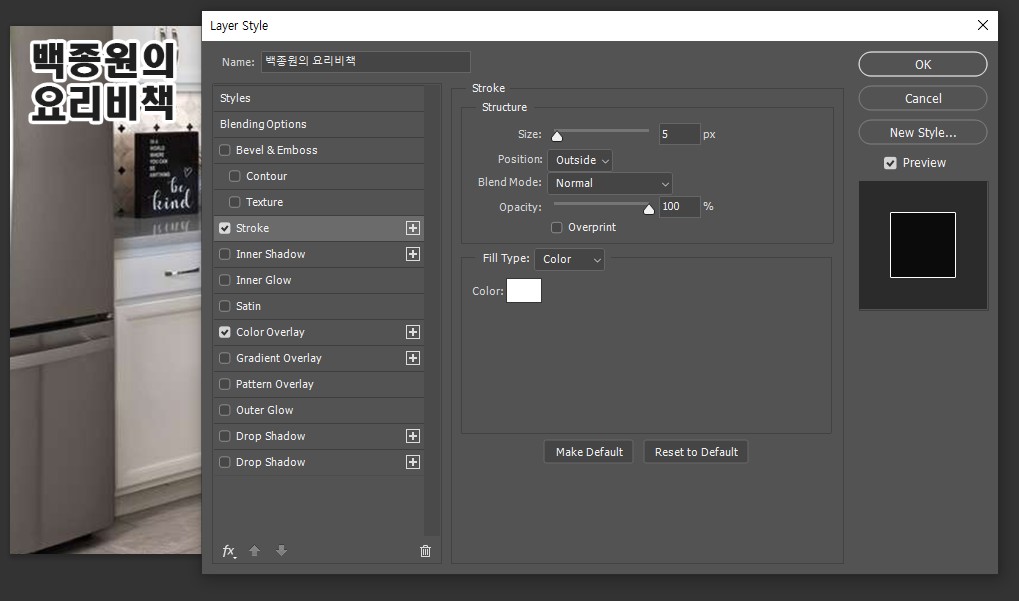The width and height of the screenshot is (1019, 601).
Task: Open the Blend Mode dropdown set to Normal
Action: tap(610, 183)
